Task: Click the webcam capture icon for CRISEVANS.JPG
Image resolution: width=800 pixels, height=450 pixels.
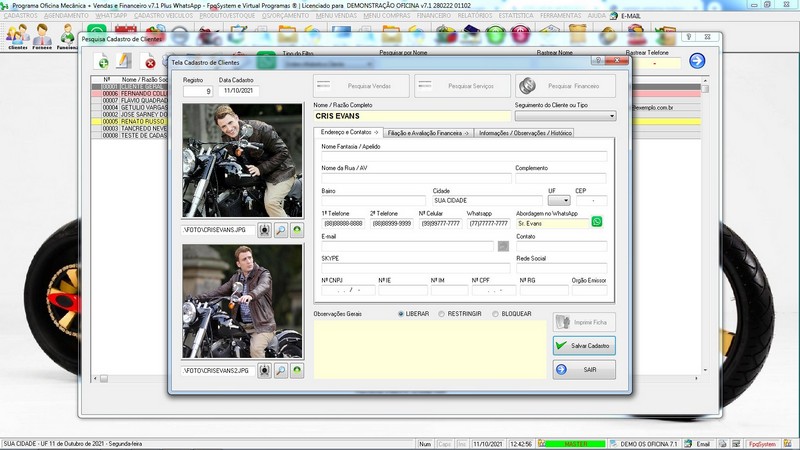Action: point(264,230)
